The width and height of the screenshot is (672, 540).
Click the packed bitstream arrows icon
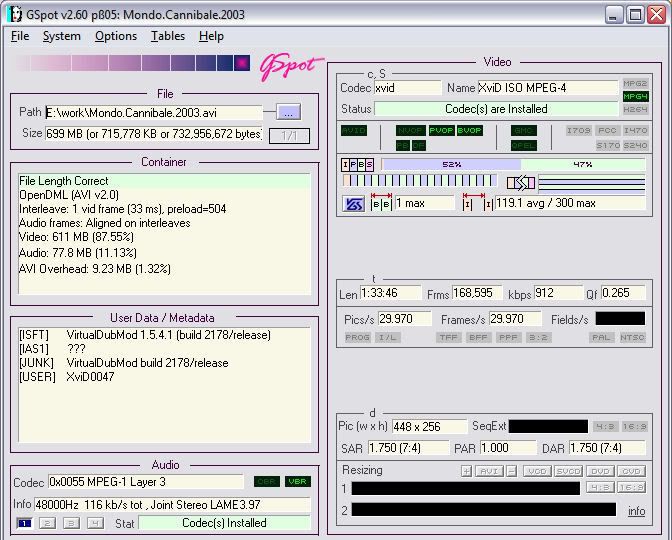pos(521,183)
